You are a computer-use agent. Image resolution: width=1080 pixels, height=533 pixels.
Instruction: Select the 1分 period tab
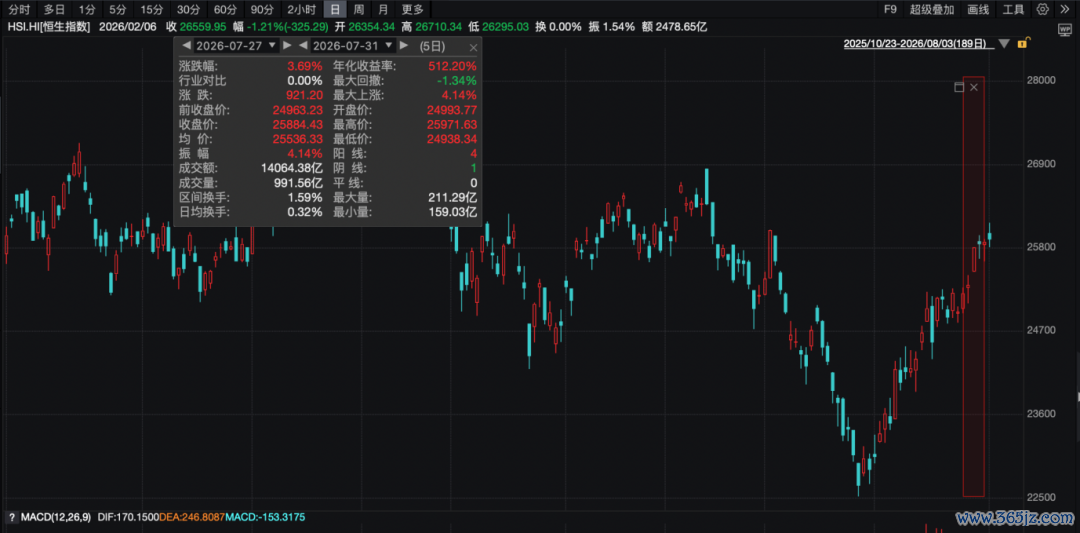tap(87, 10)
